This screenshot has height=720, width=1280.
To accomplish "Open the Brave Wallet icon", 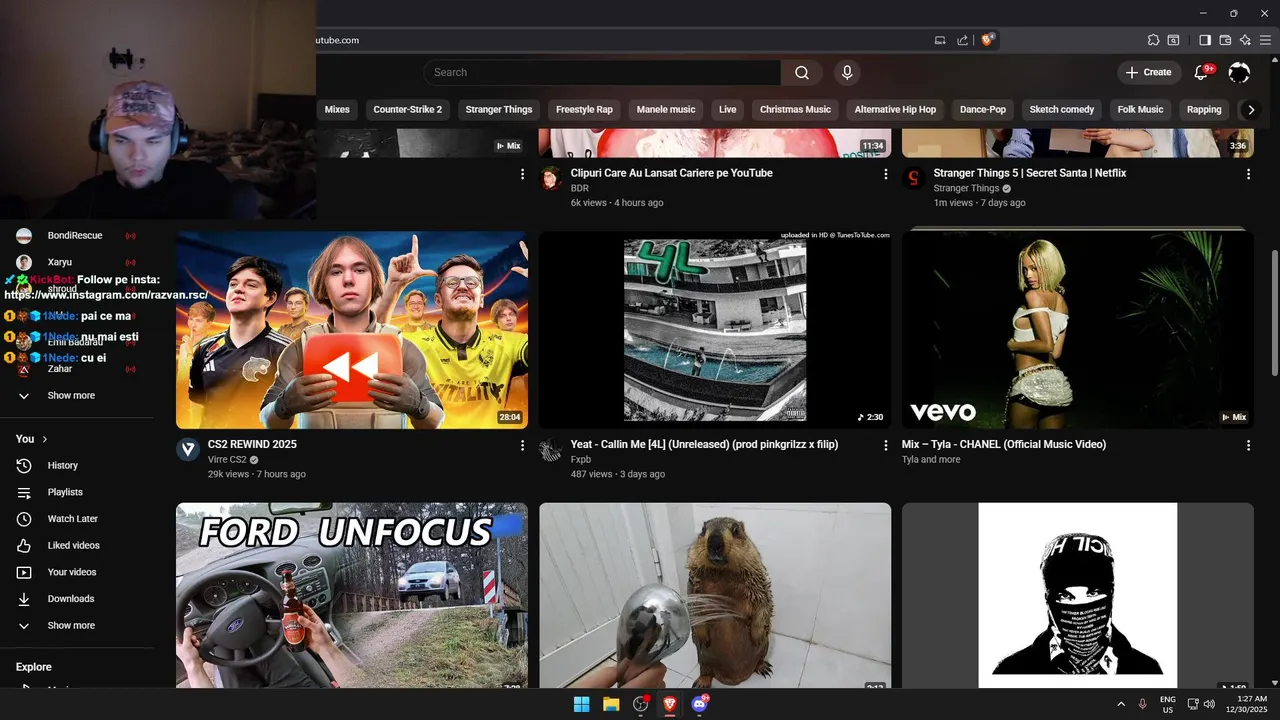I will coord(1225,40).
